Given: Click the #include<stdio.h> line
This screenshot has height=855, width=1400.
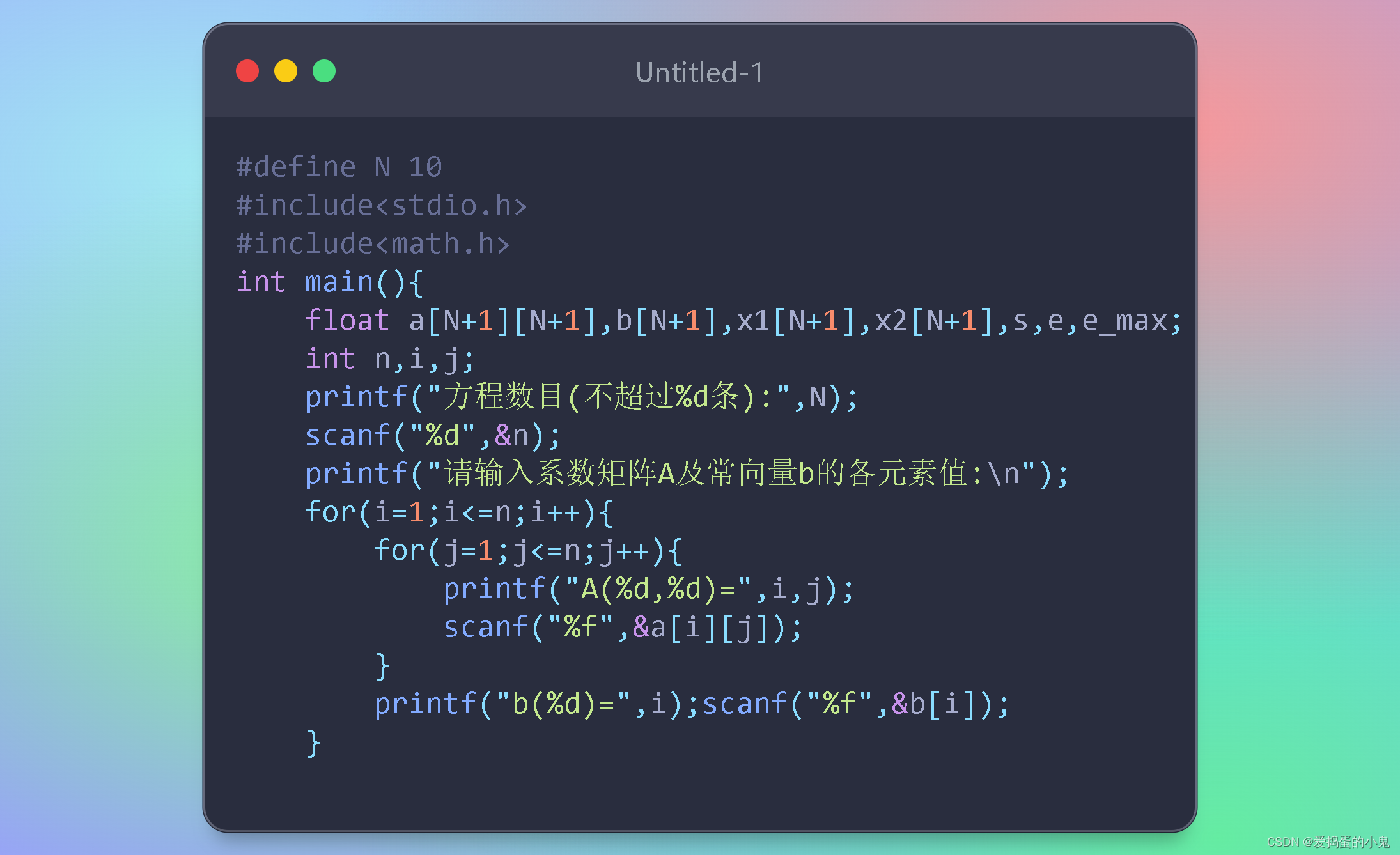Looking at the screenshot, I should (x=381, y=206).
